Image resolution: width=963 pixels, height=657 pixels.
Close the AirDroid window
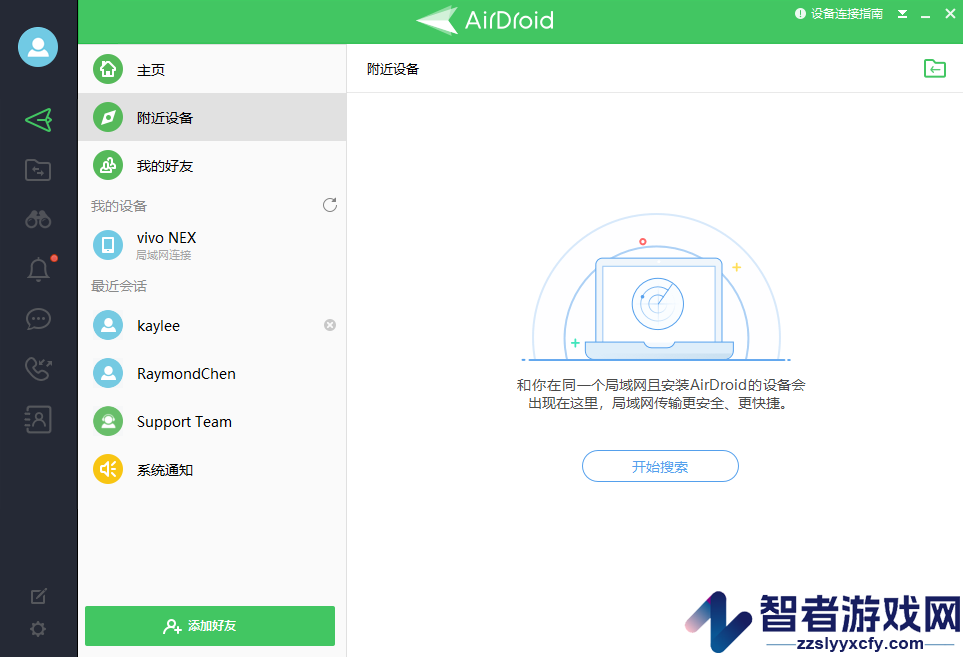(950, 13)
